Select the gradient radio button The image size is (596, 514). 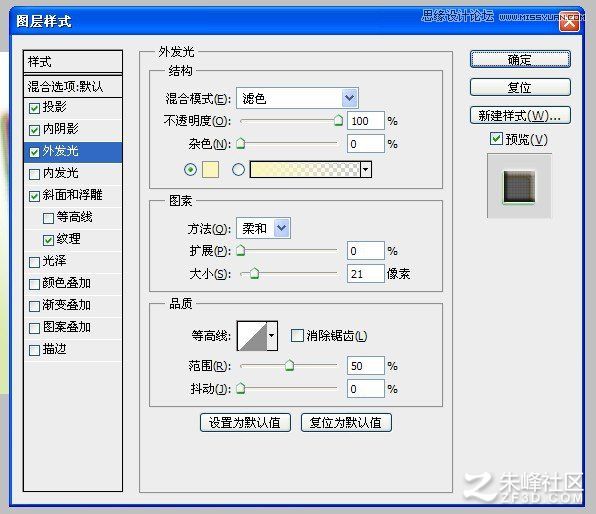238,170
